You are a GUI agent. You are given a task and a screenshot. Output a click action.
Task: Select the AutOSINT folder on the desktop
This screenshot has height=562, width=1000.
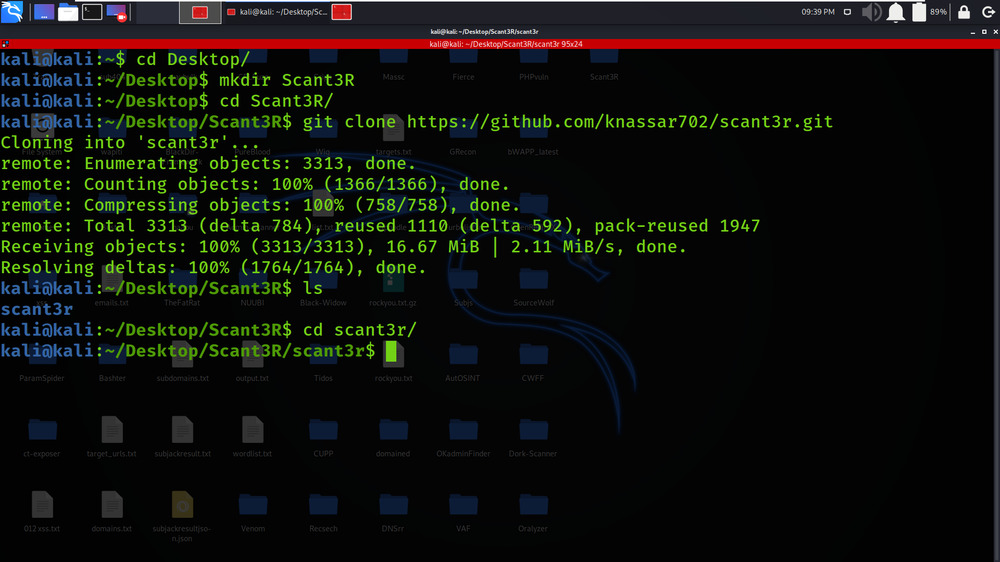(463, 362)
